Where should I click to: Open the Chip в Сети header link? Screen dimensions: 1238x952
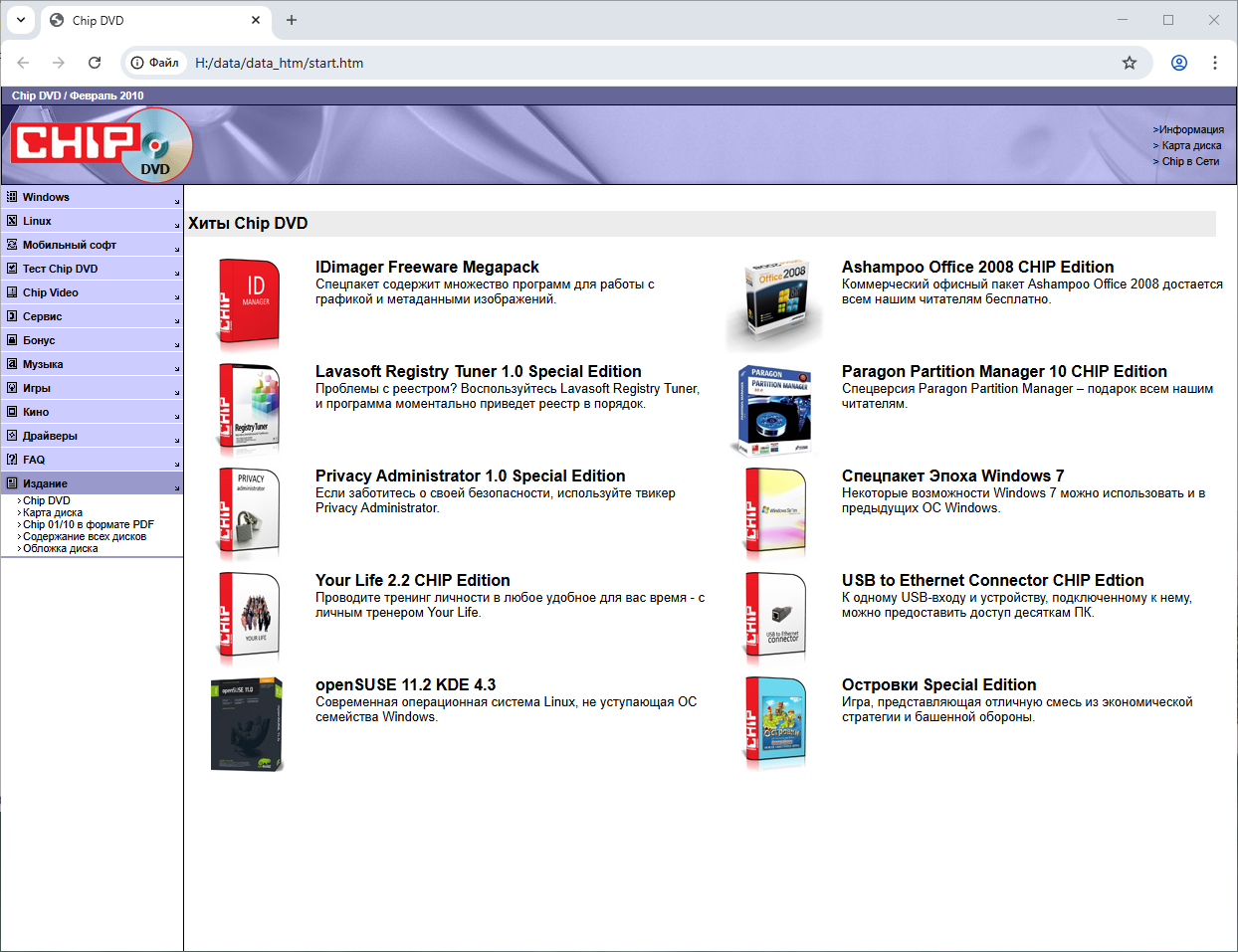tap(1190, 161)
